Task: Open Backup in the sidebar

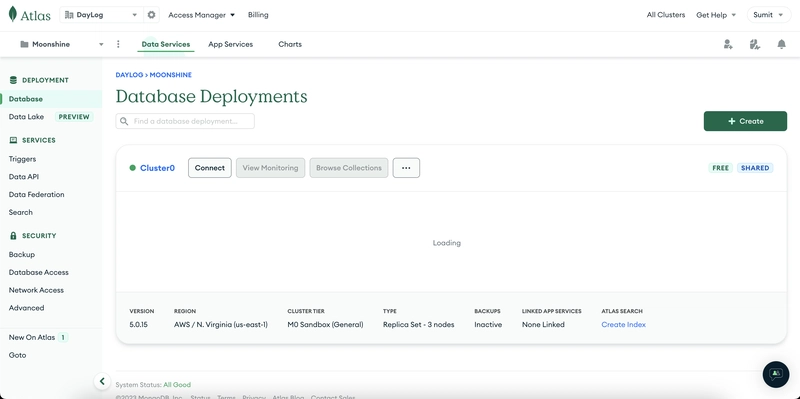Action: 22,254
